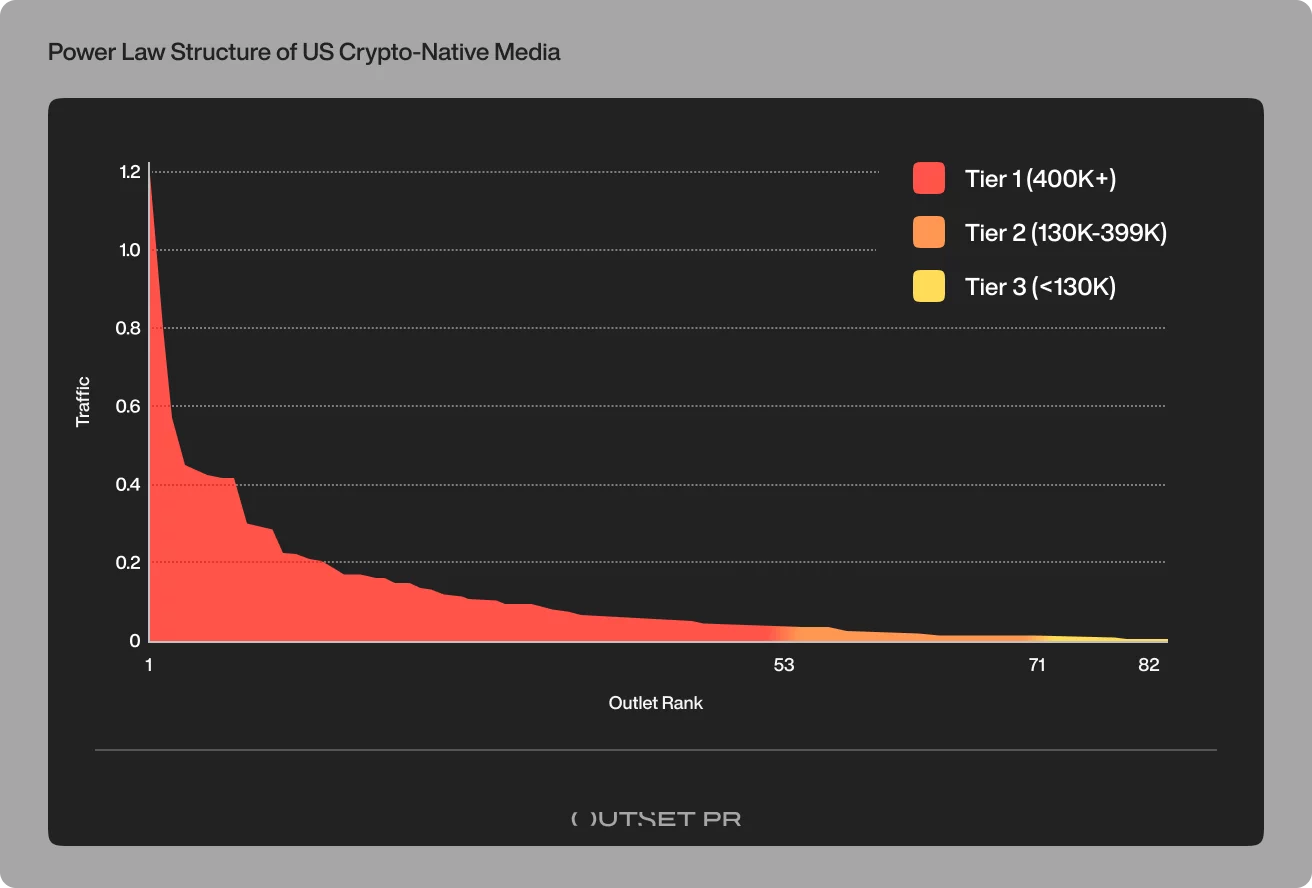
Task: Select the "Tier 3 (<130K)" legend label
Action: (1040, 287)
